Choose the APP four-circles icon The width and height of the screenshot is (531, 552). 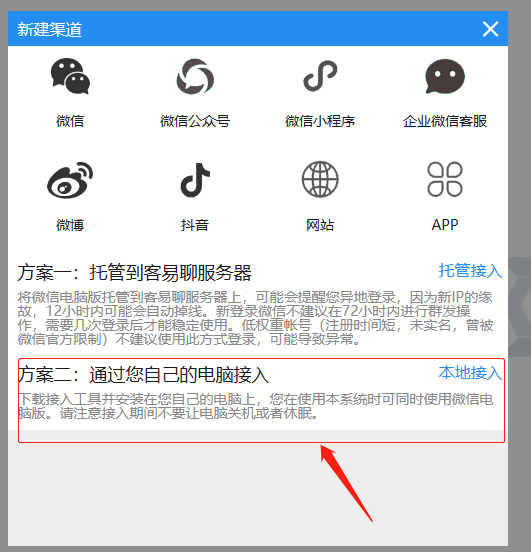click(x=445, y=179)
